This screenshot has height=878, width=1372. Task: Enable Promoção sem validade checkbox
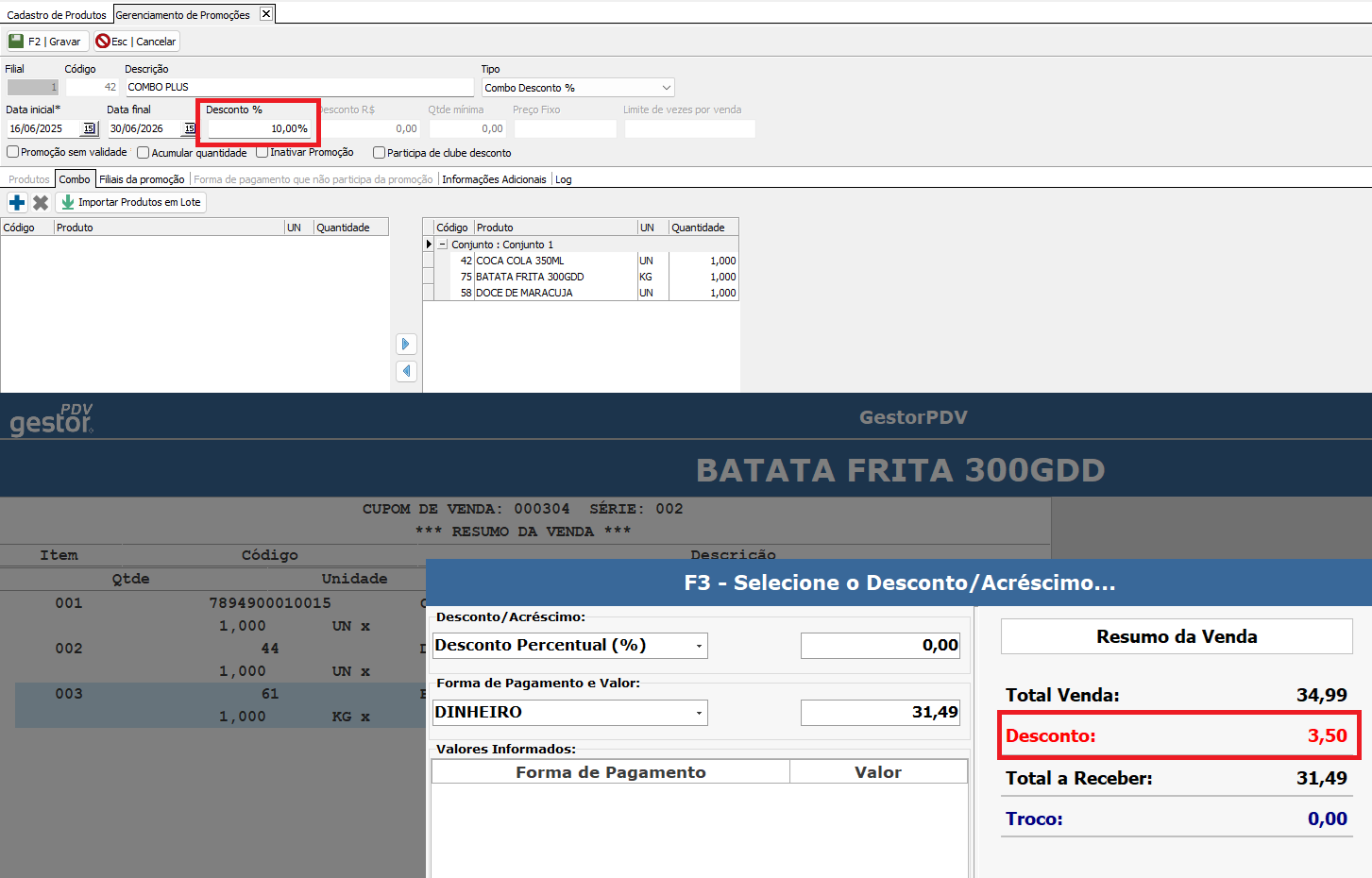(13, 152)
